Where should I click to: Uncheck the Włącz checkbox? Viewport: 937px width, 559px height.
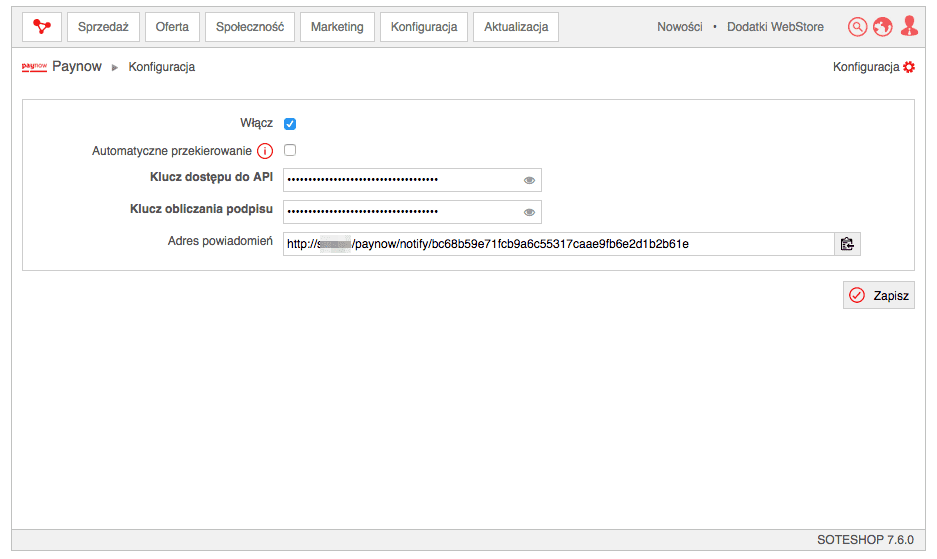point(290,124)
